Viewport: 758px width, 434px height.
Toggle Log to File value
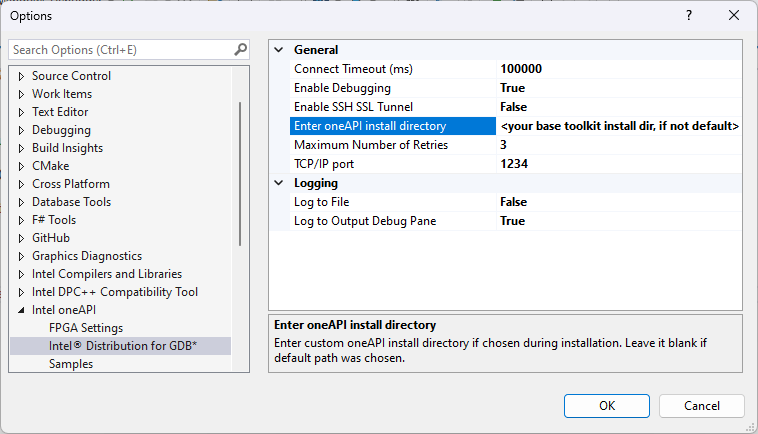514,202
